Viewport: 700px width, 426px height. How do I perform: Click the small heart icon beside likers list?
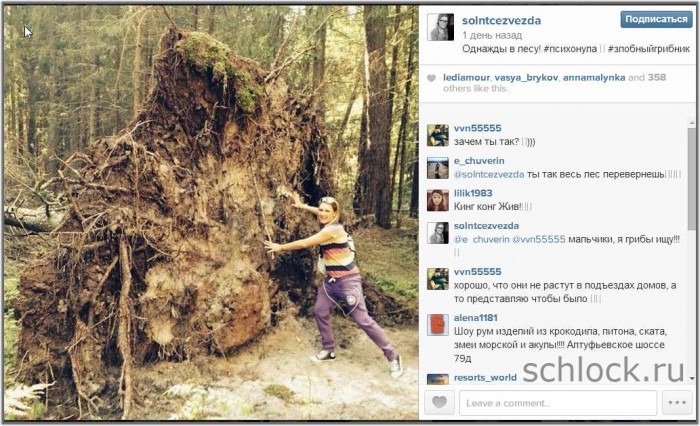(431, 78)
